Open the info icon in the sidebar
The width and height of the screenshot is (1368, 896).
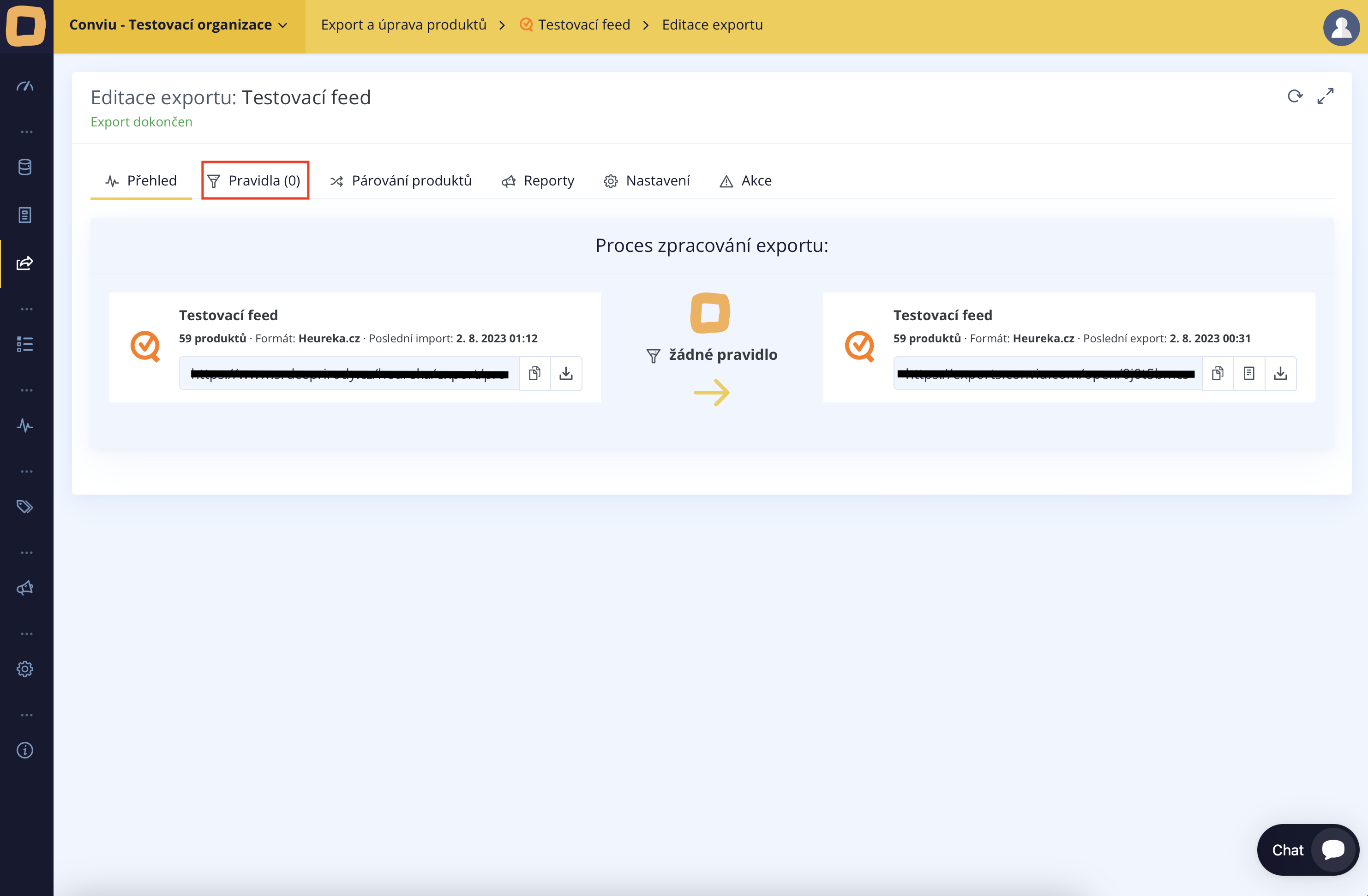coord(25,750)
